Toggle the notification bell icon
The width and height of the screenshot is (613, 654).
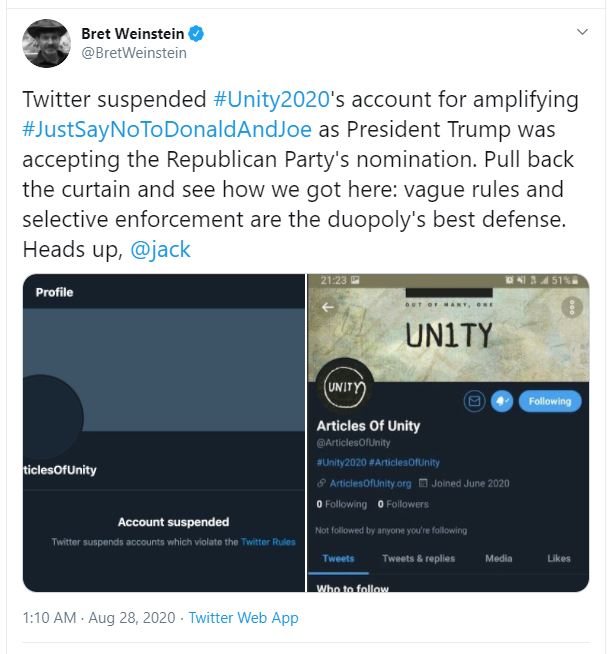[500, 401]
